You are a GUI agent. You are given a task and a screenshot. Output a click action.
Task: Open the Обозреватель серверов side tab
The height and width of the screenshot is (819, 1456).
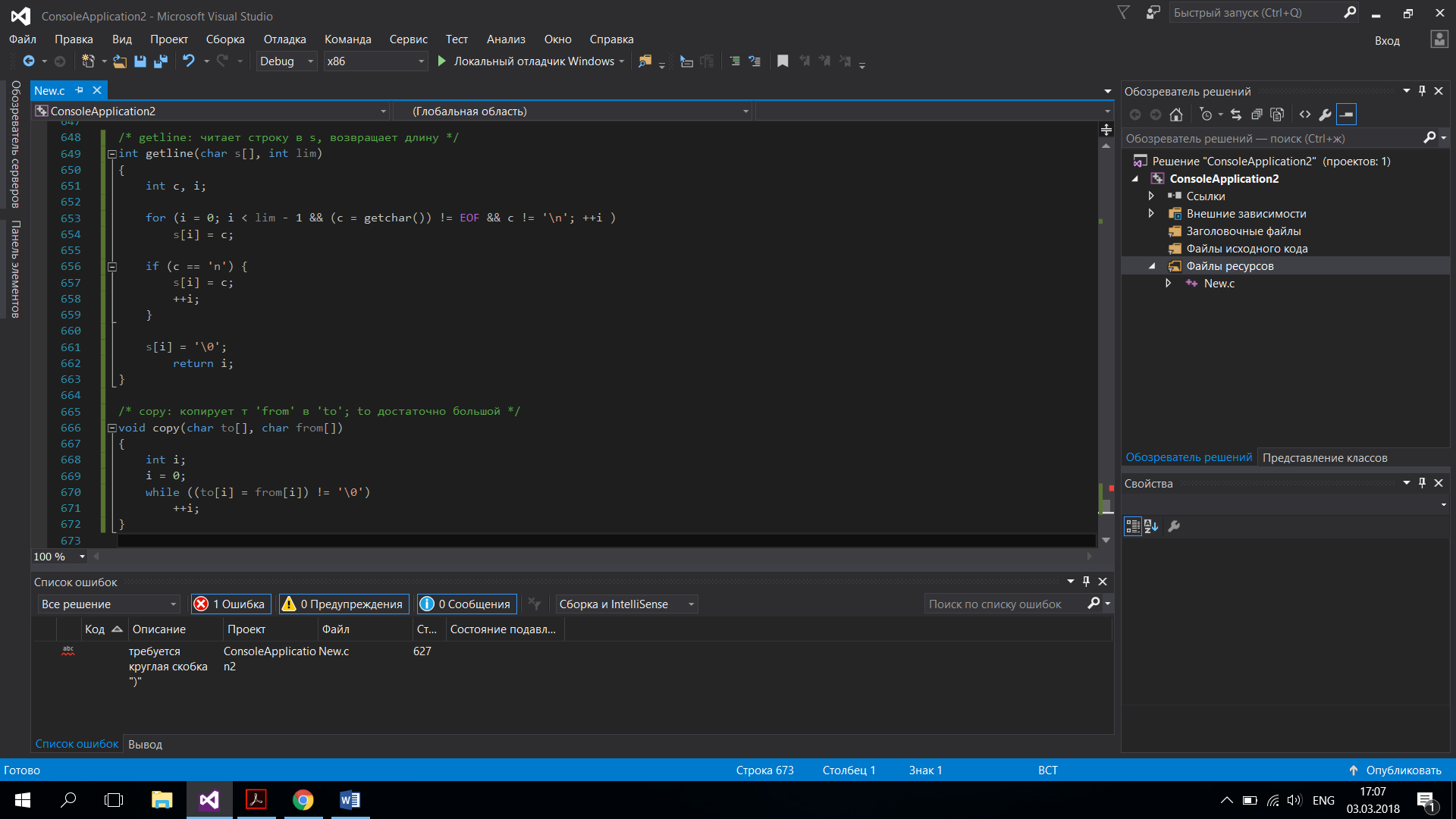coord(15,145)
